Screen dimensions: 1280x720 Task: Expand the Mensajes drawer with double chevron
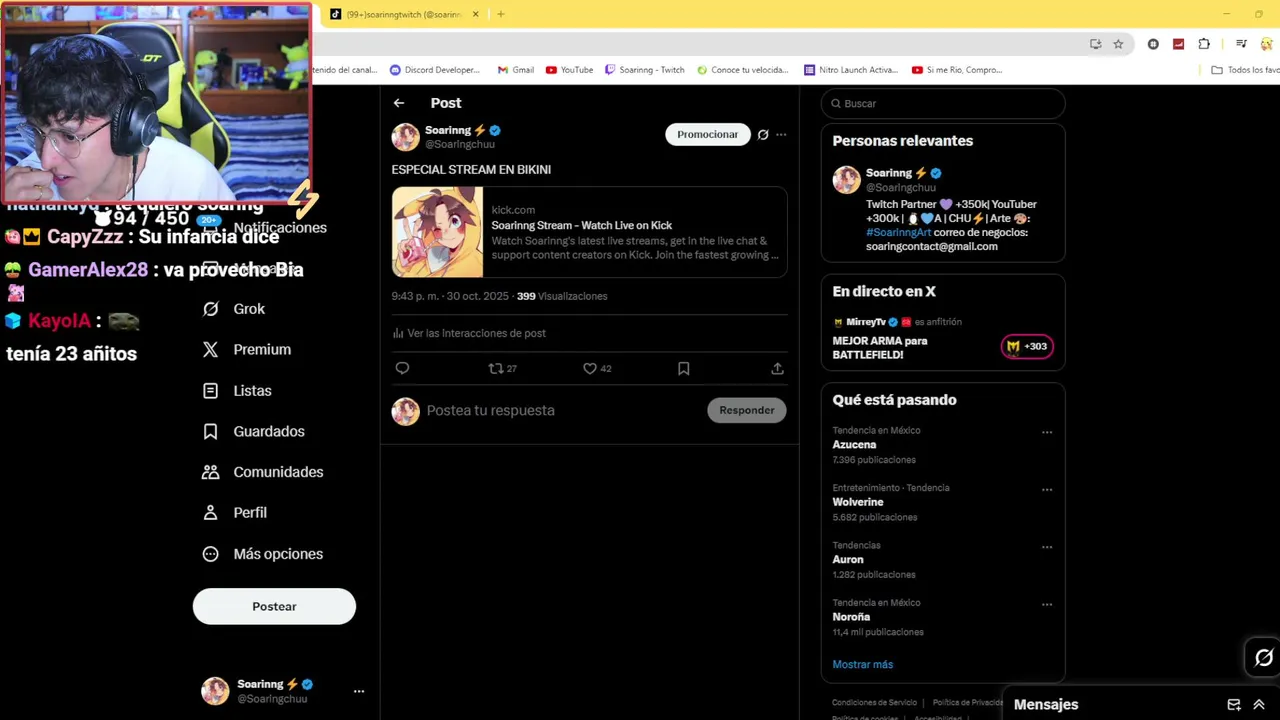pyautogui.click(x=1259, y=705)
